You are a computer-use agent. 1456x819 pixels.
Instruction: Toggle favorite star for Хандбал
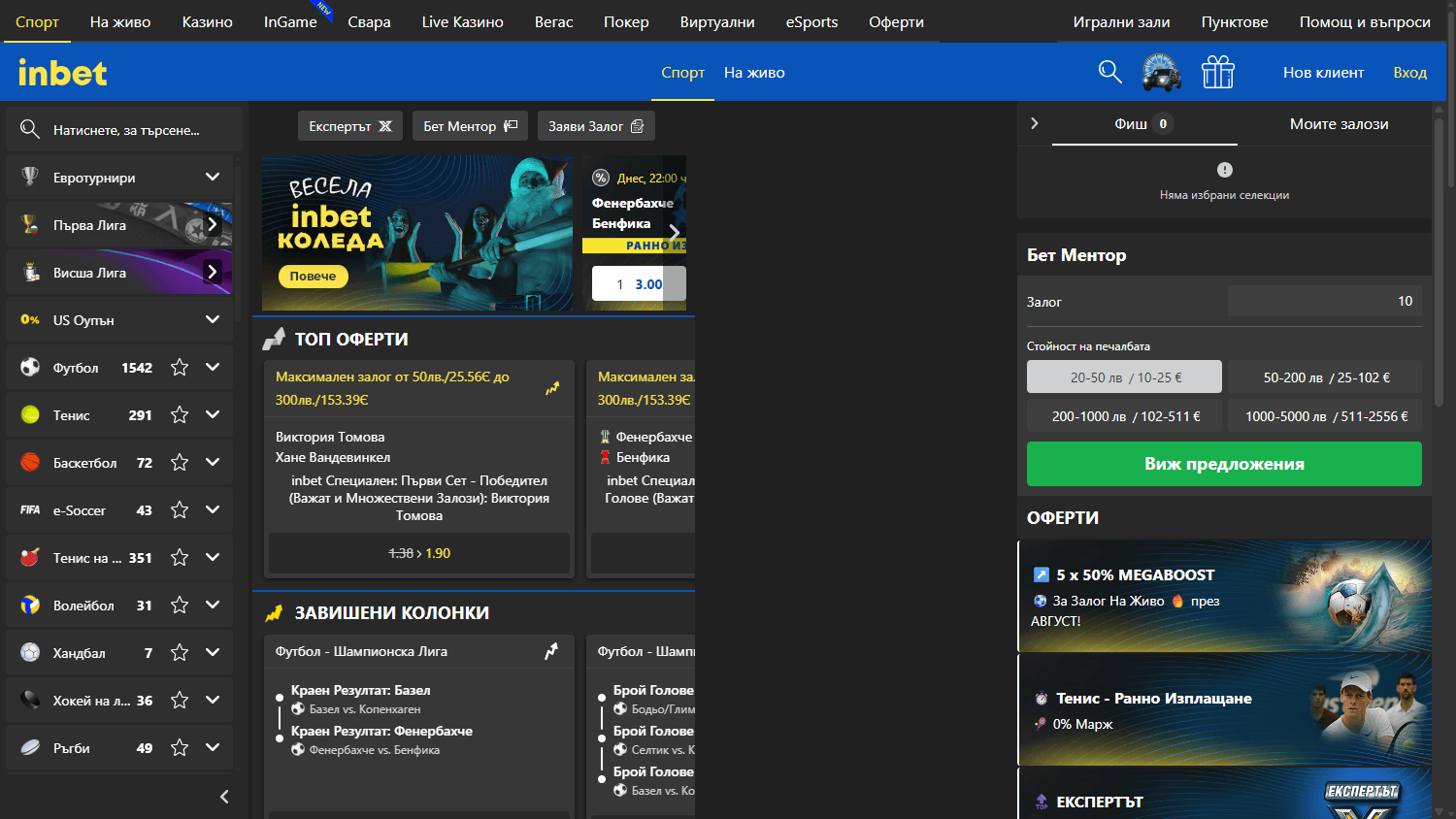179,652
